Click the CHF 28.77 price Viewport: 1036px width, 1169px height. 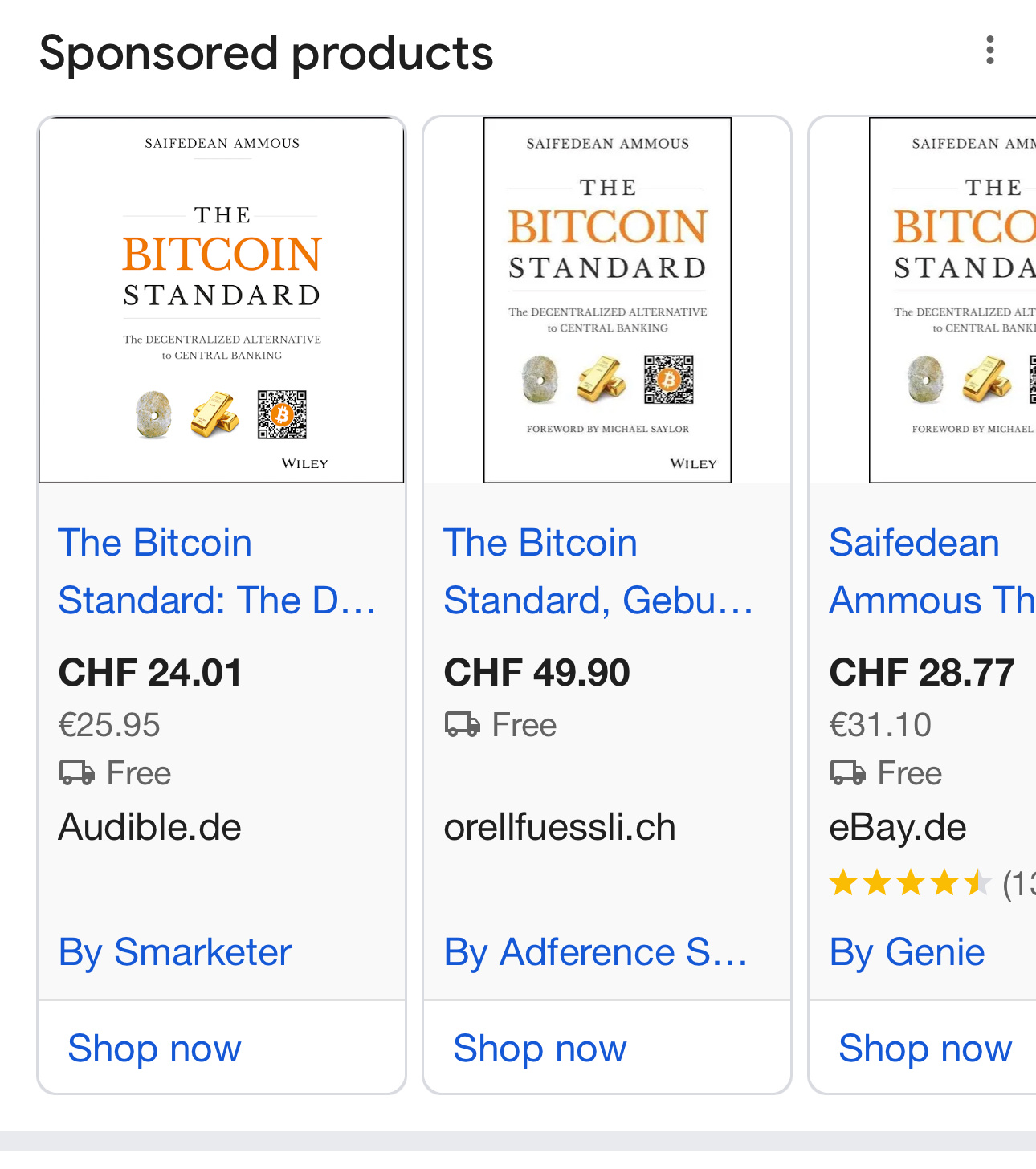click(922, 672)
